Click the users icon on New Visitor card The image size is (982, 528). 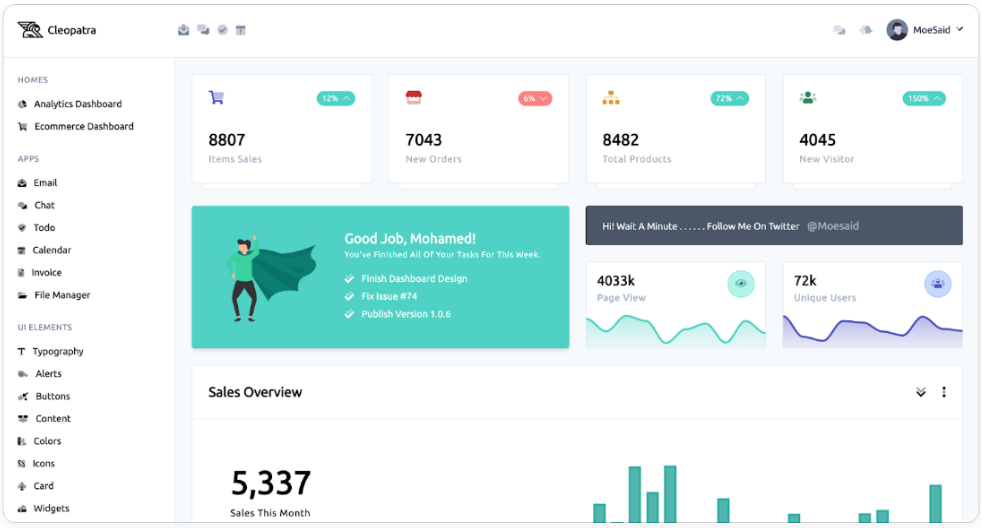pyautogui.click(x=808, y=98)
